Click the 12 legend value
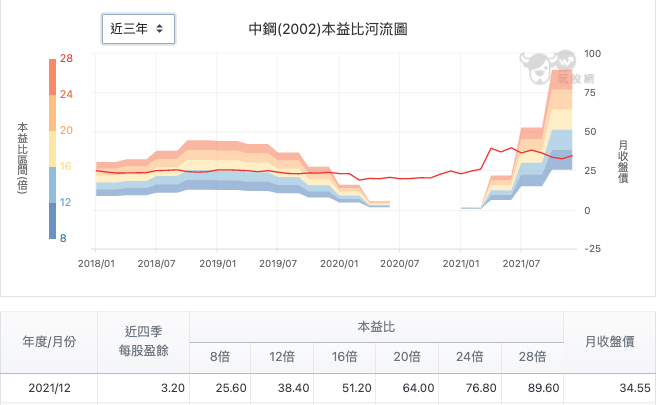 pos(65,202)
